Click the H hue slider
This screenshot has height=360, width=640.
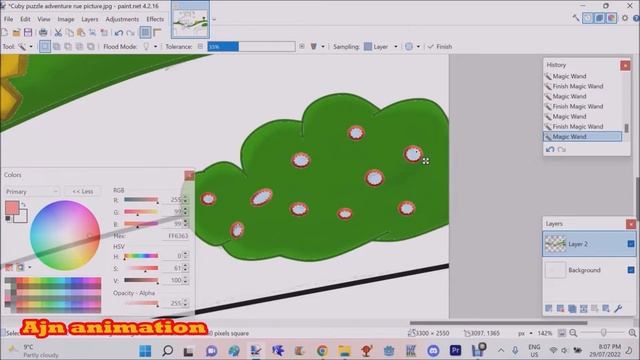point(141,256)
